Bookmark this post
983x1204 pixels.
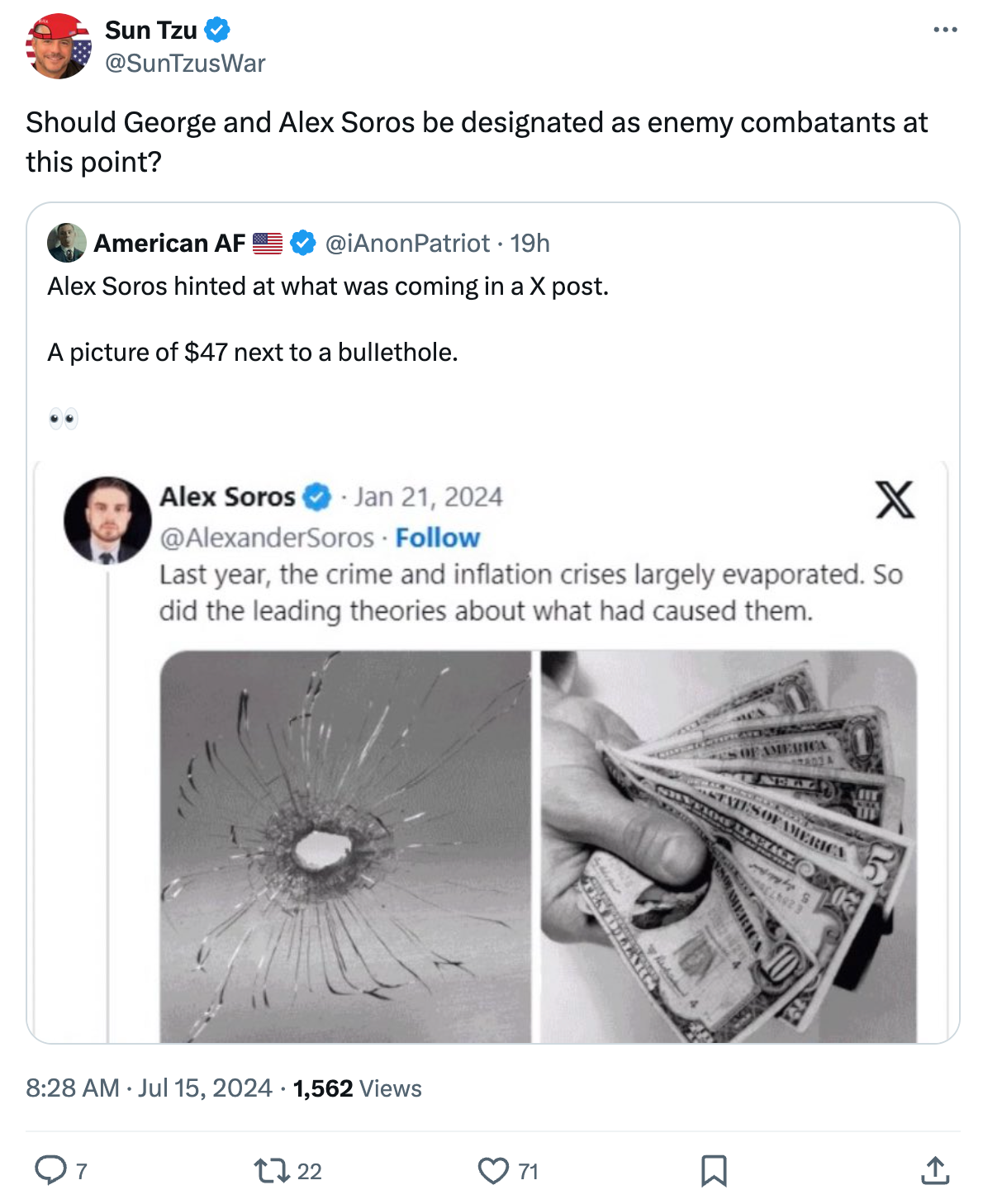coord(714,1170)
